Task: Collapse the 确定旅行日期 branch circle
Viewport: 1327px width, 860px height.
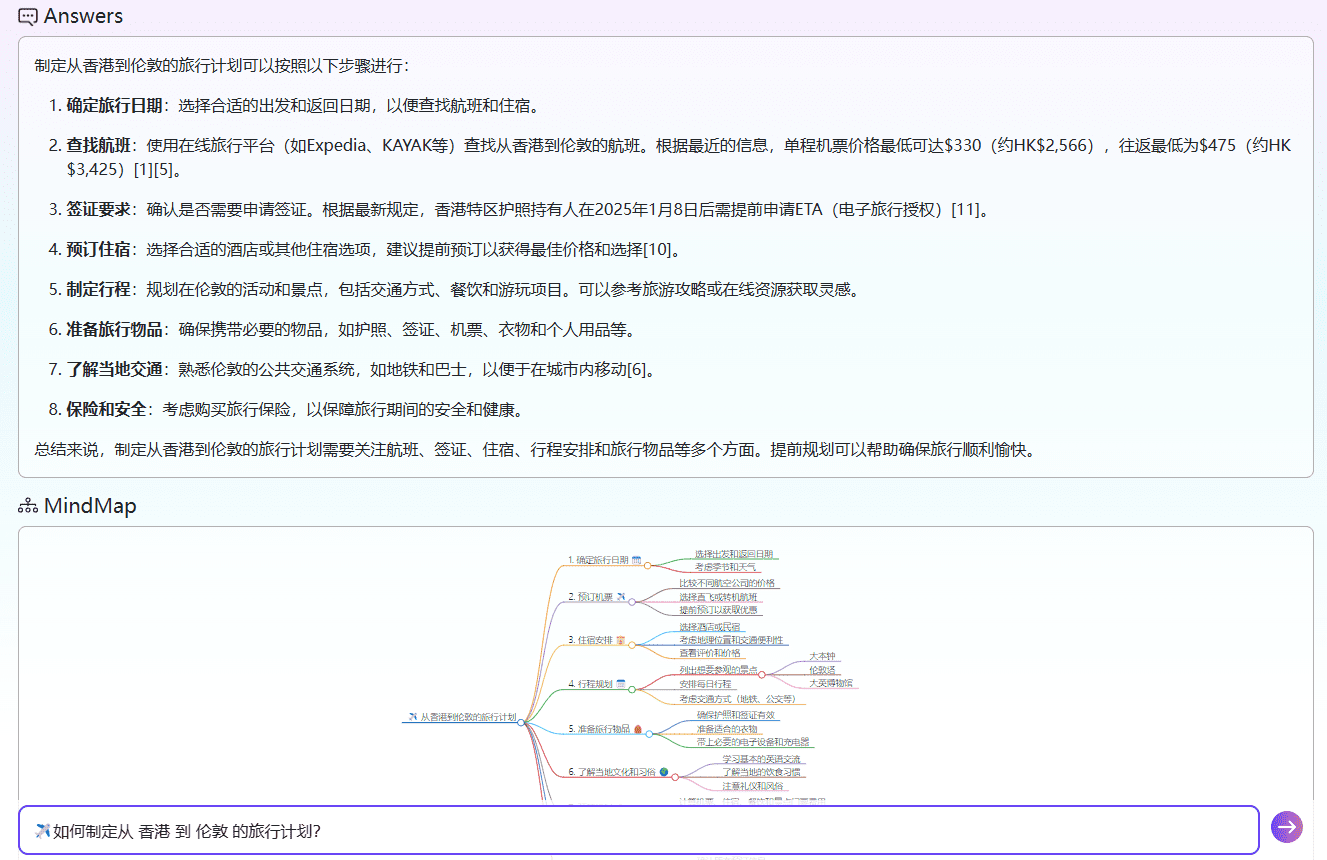Action: coord(647,565)
